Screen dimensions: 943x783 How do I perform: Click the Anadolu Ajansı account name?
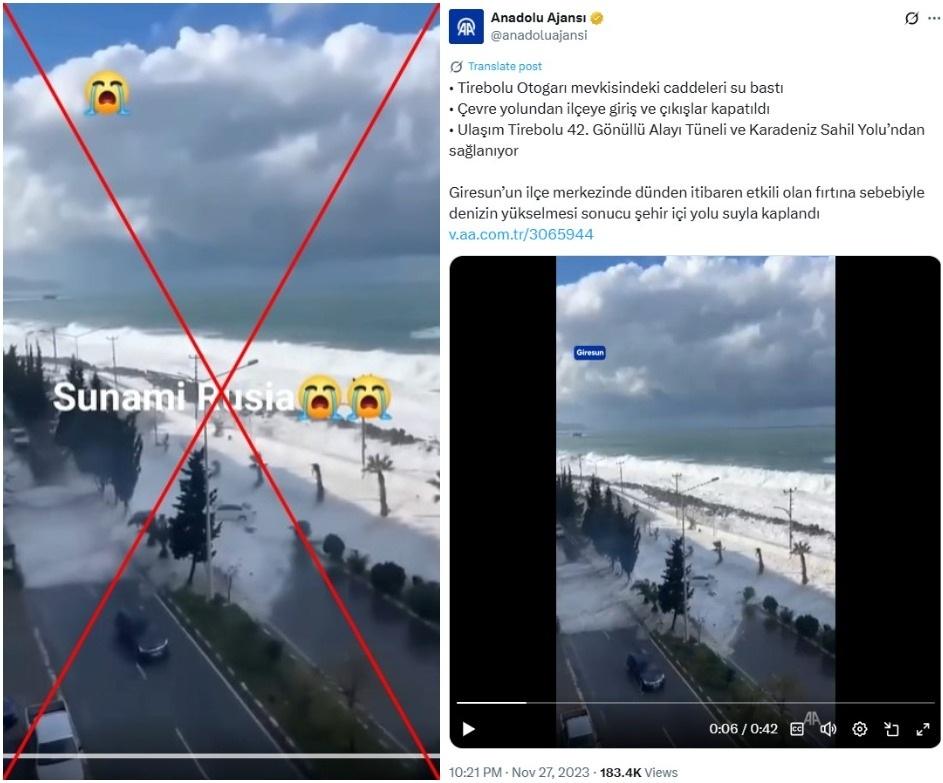tap(538, 18)
